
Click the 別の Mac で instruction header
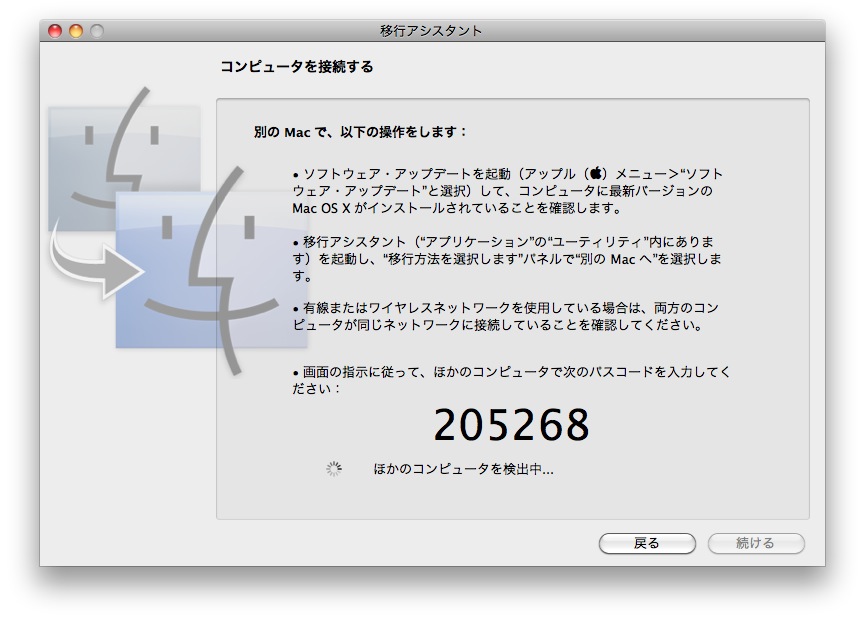(x=361, y=132)
